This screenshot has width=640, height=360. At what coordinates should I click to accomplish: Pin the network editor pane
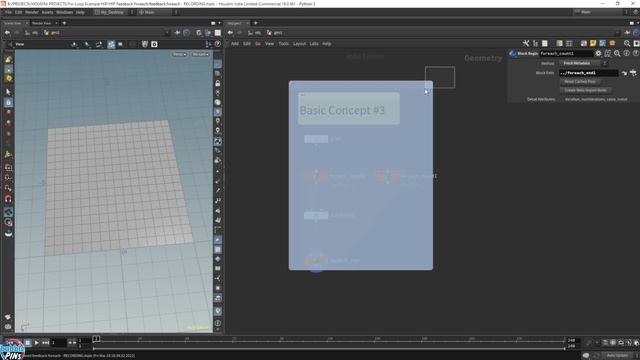click(627, 33)
